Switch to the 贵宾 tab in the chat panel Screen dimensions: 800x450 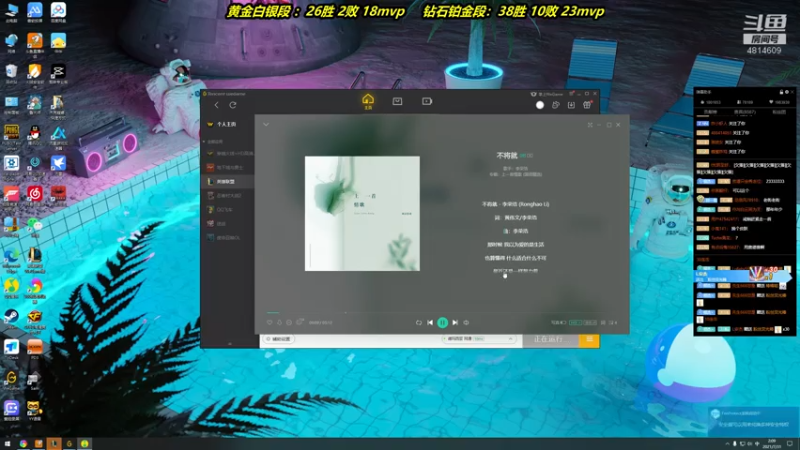745,112
